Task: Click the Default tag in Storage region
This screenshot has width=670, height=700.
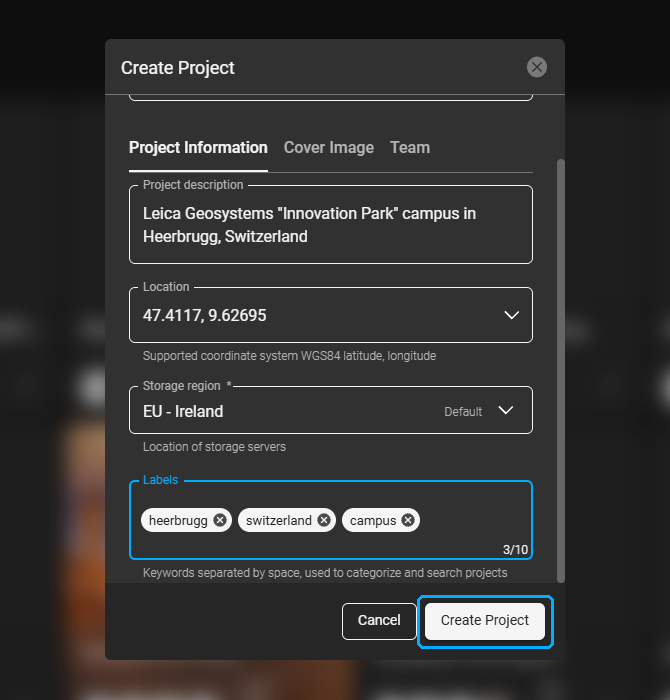Action: coord(463,412)
